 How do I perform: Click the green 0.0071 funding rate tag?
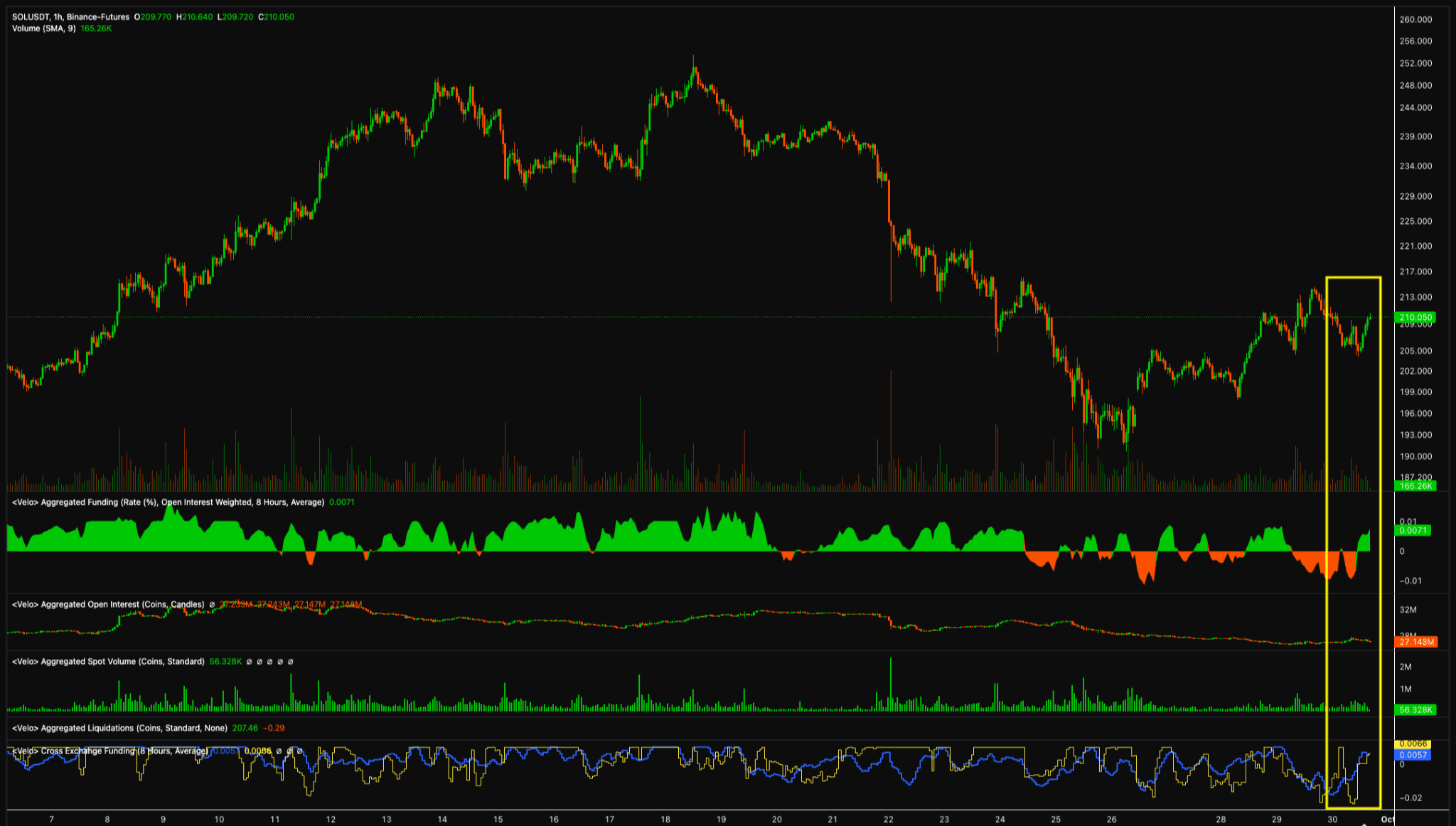(1413, 531)
